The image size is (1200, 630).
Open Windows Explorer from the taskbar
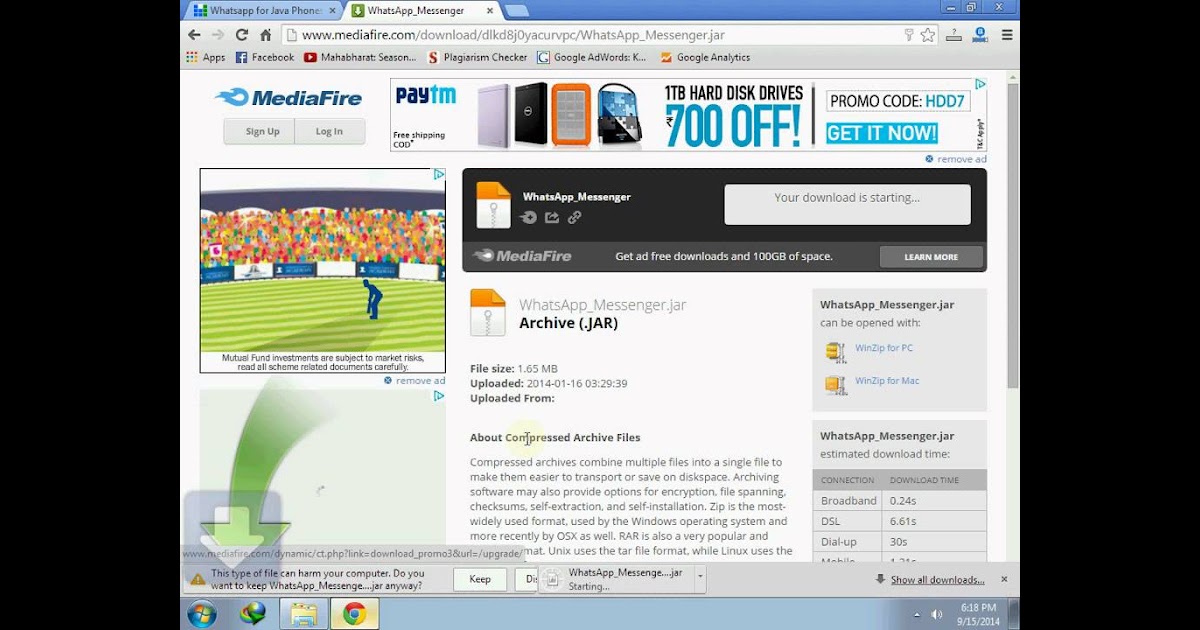pos(304,614)
